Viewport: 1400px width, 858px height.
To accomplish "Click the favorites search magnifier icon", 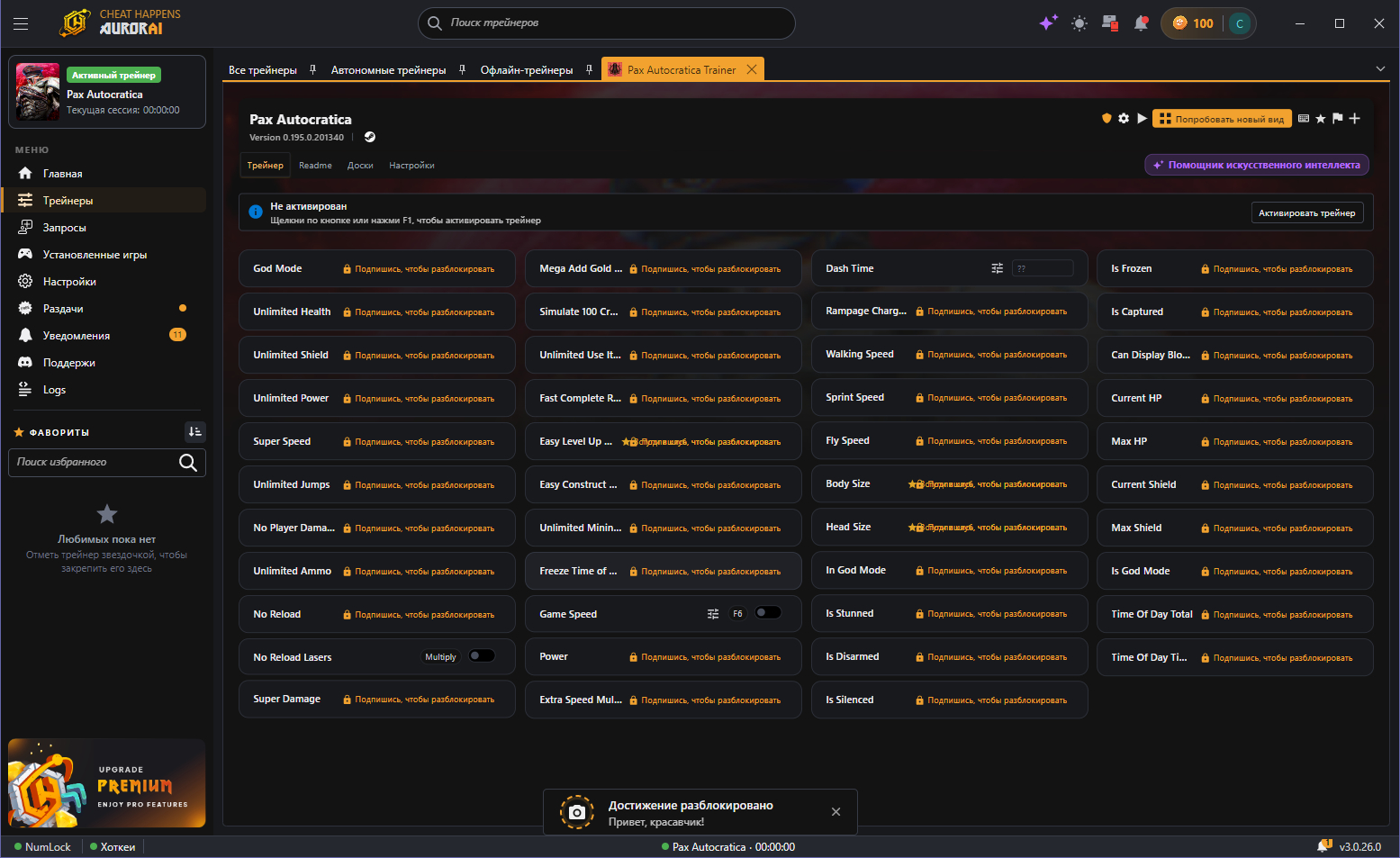I will pyautogui.click(x=188, y=463).
